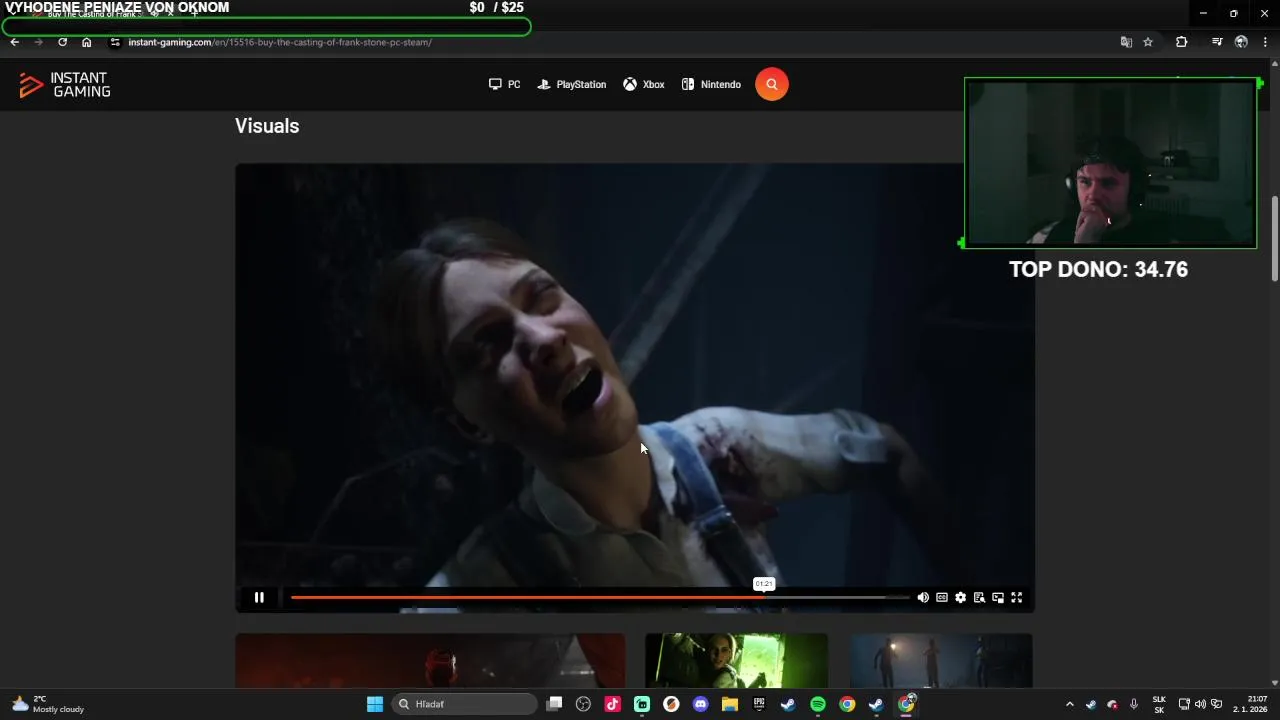
Task: Open the PlayStation platform menu
Action: tap(571, 85)
